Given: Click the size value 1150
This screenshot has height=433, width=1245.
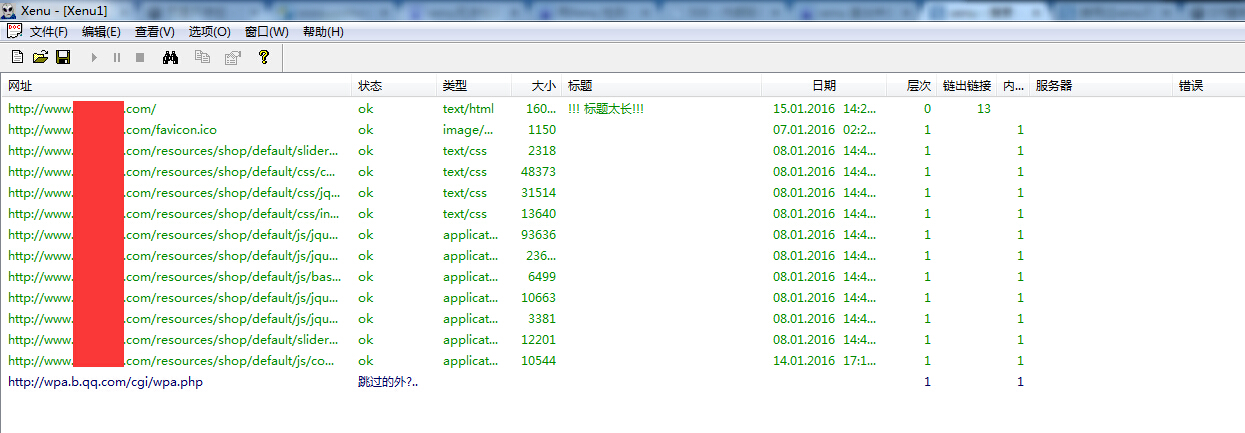Looking at the screenshot, I should (x=542, y=130).
